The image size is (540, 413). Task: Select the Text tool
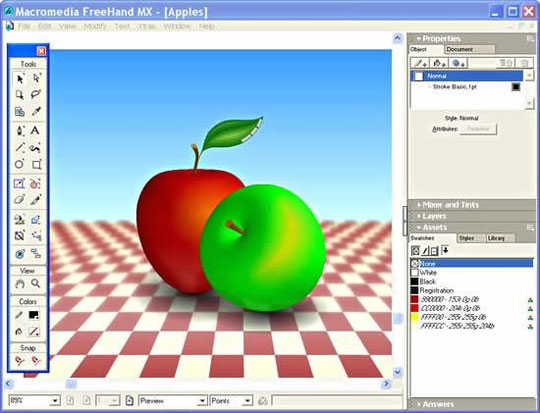tap(35, 131)
